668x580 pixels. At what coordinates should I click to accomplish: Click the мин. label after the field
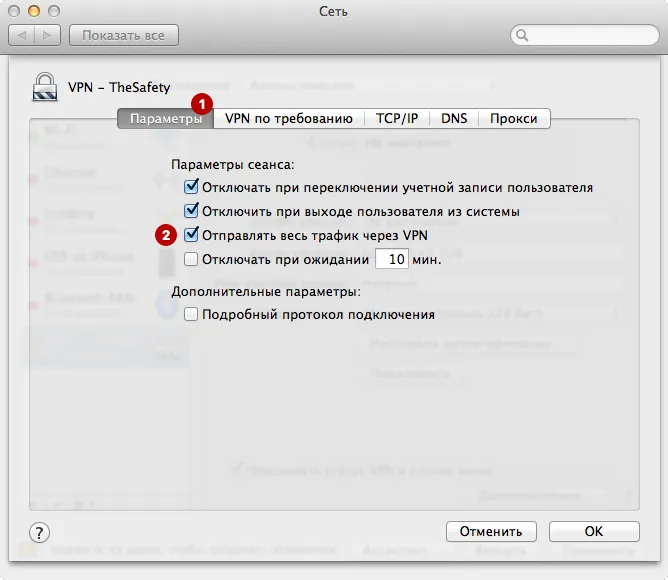point(427,260)
